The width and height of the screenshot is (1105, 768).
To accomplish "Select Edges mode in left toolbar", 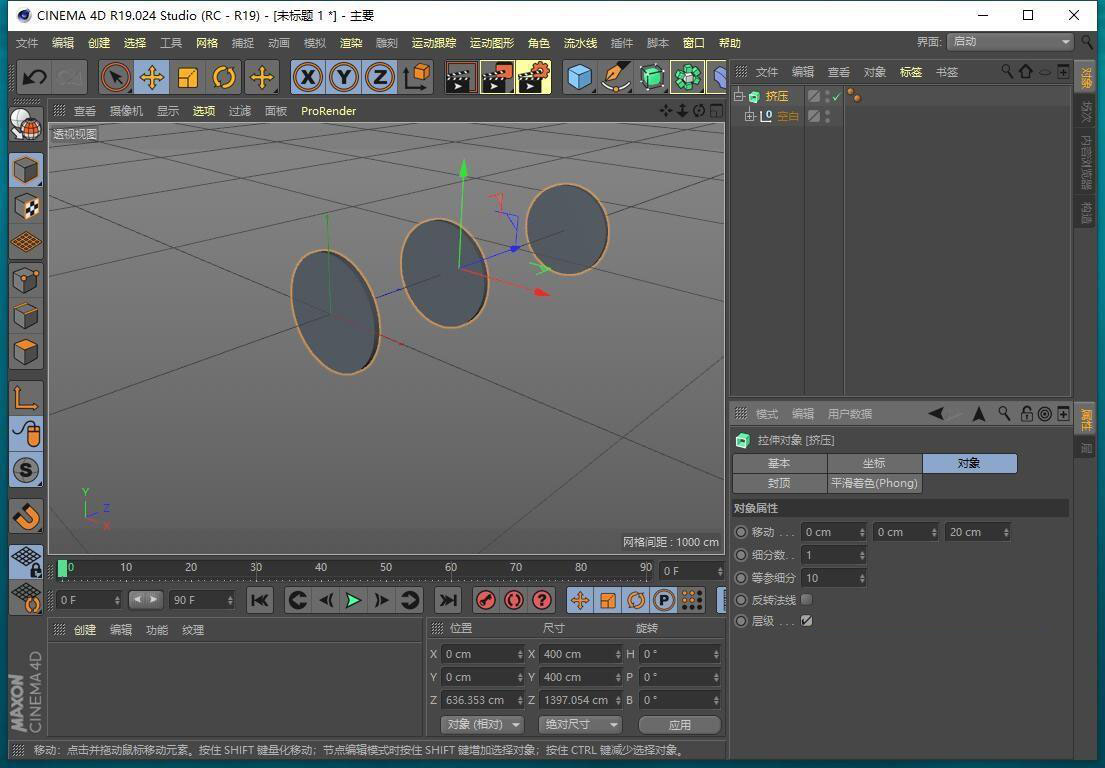I will pyautogui.click(x=26, y=316).
